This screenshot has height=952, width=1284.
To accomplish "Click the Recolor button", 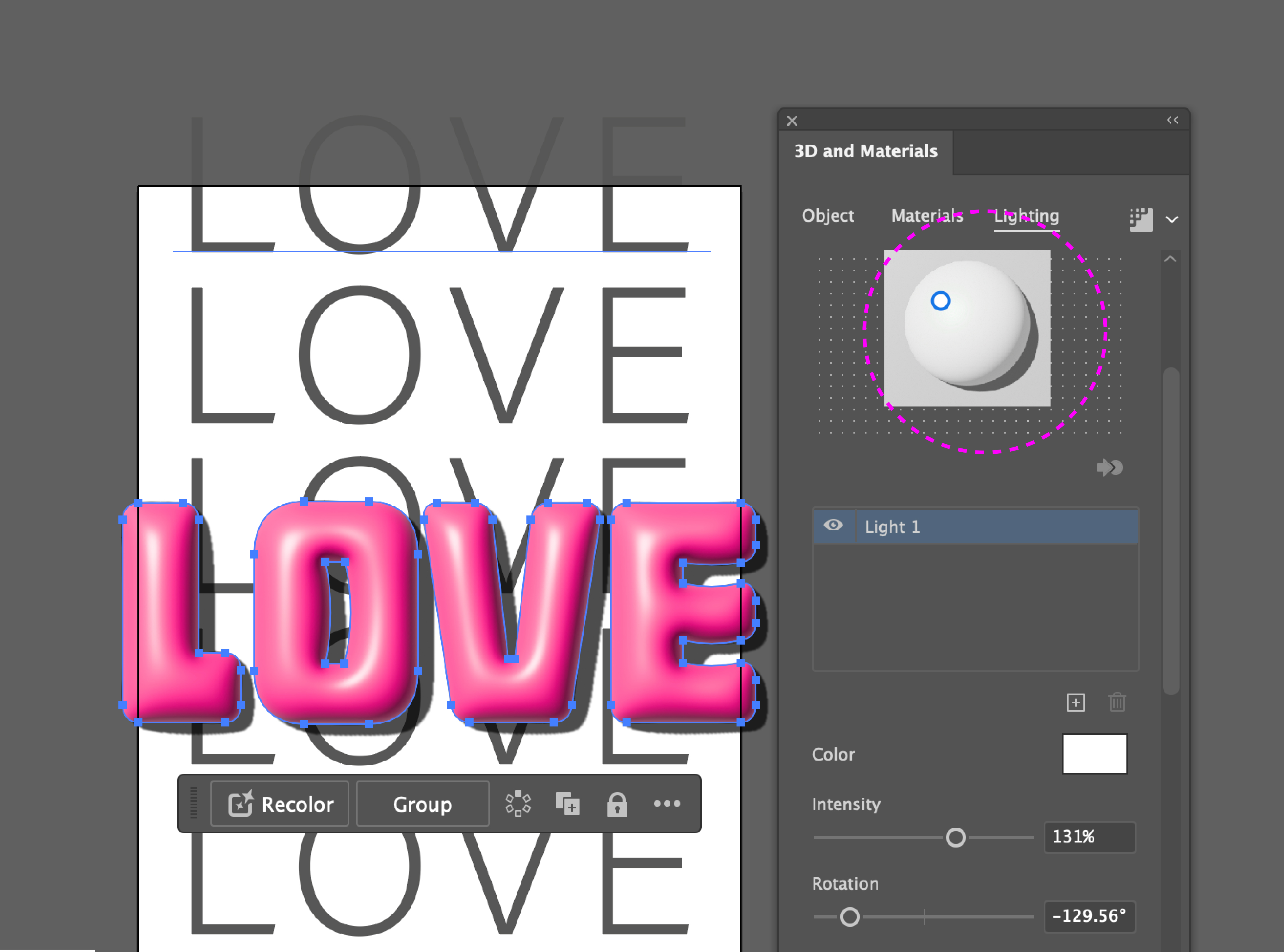I will (x=280, y=804).
